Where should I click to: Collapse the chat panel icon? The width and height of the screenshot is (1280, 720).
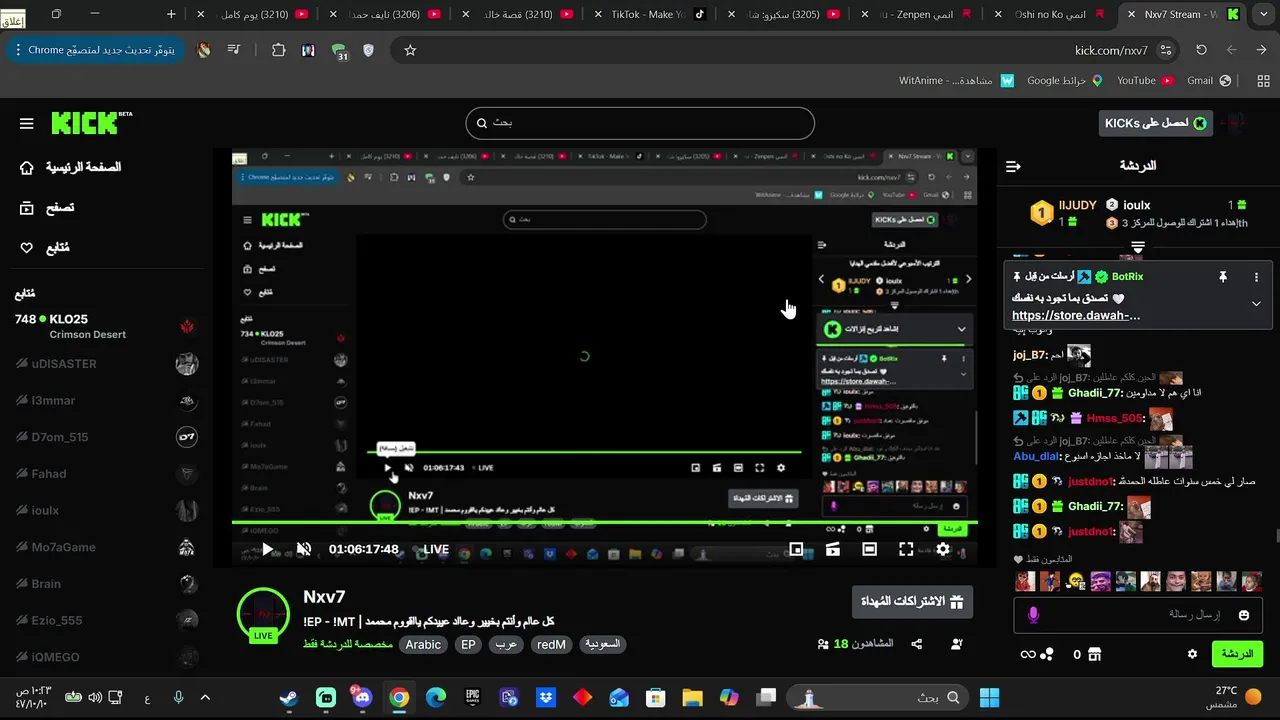(1013, 166)
